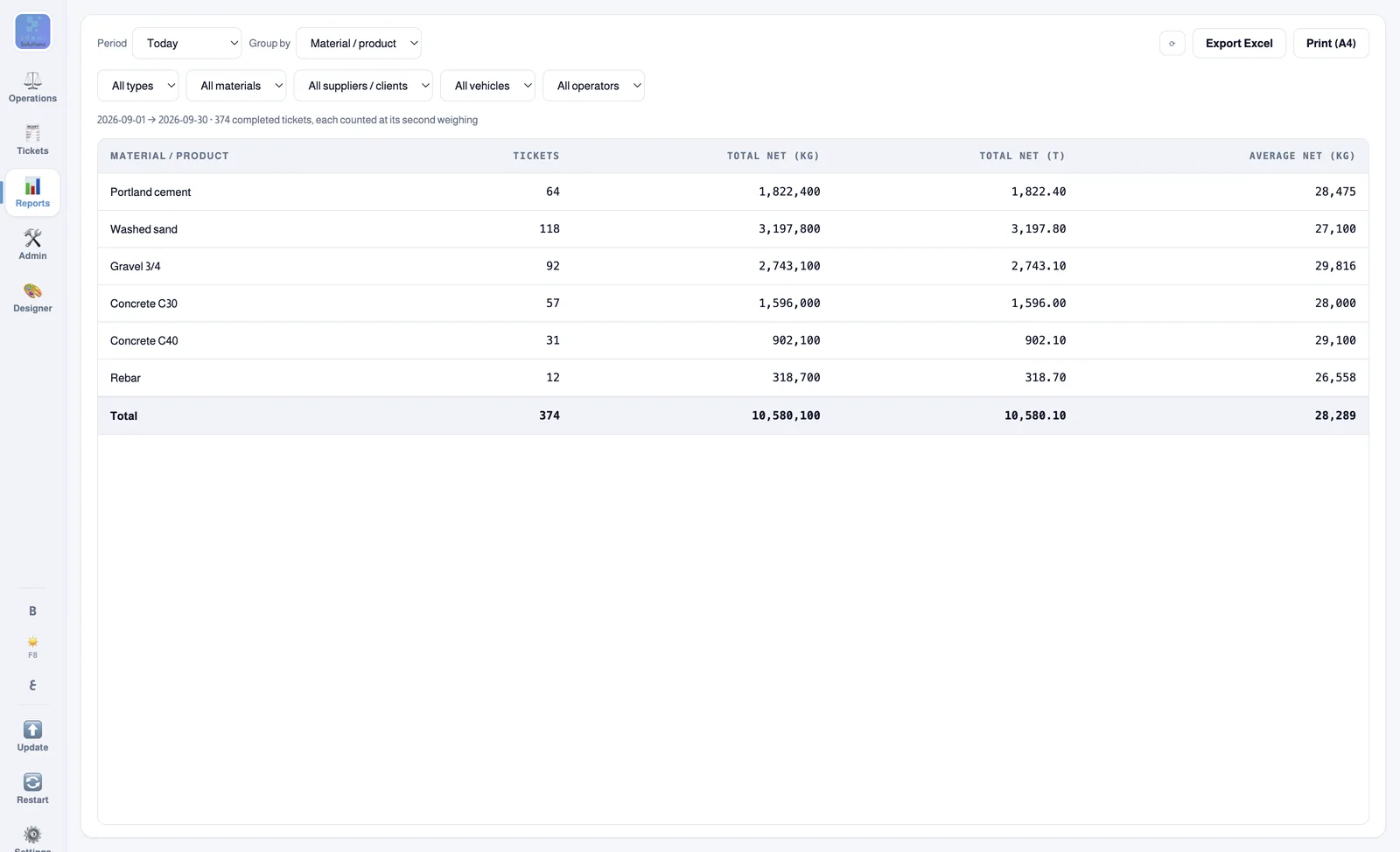This screenshot has width=1400, height=852.
Task: Click the Total row label
Action: pyautogui.click(x=123, y=416)
